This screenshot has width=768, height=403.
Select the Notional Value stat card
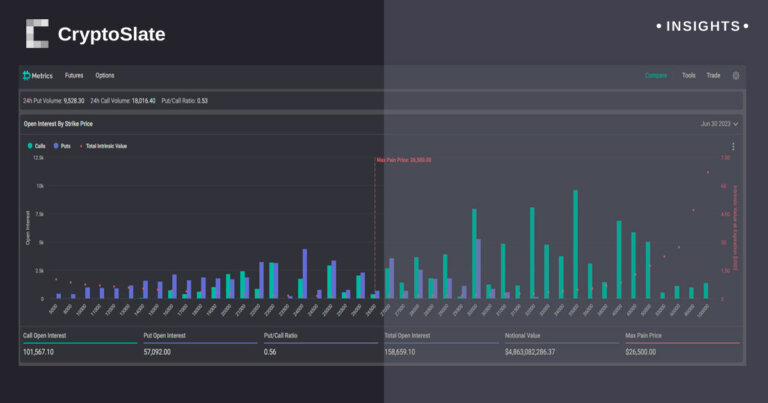558,345
